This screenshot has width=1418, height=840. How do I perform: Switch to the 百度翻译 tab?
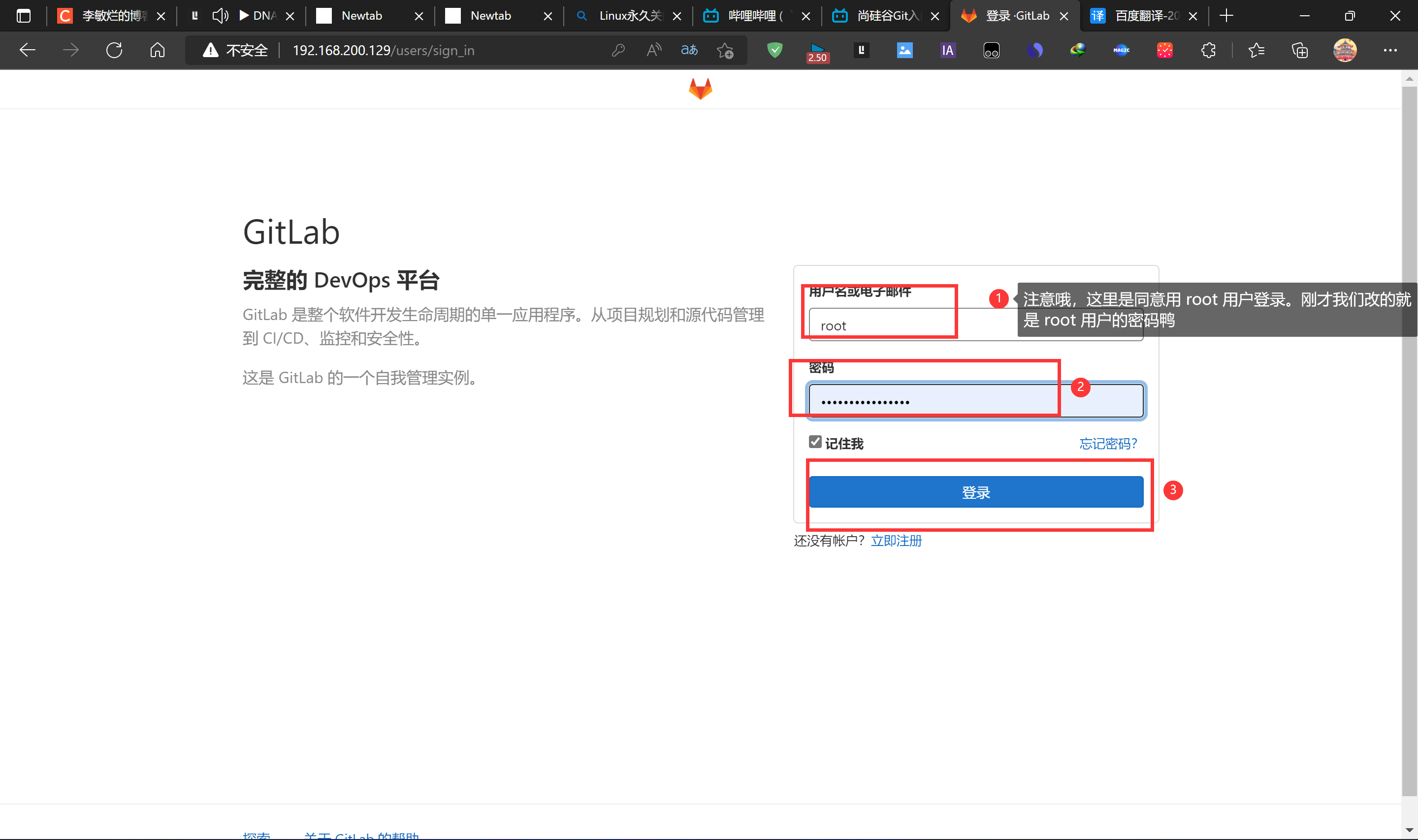1144,16
